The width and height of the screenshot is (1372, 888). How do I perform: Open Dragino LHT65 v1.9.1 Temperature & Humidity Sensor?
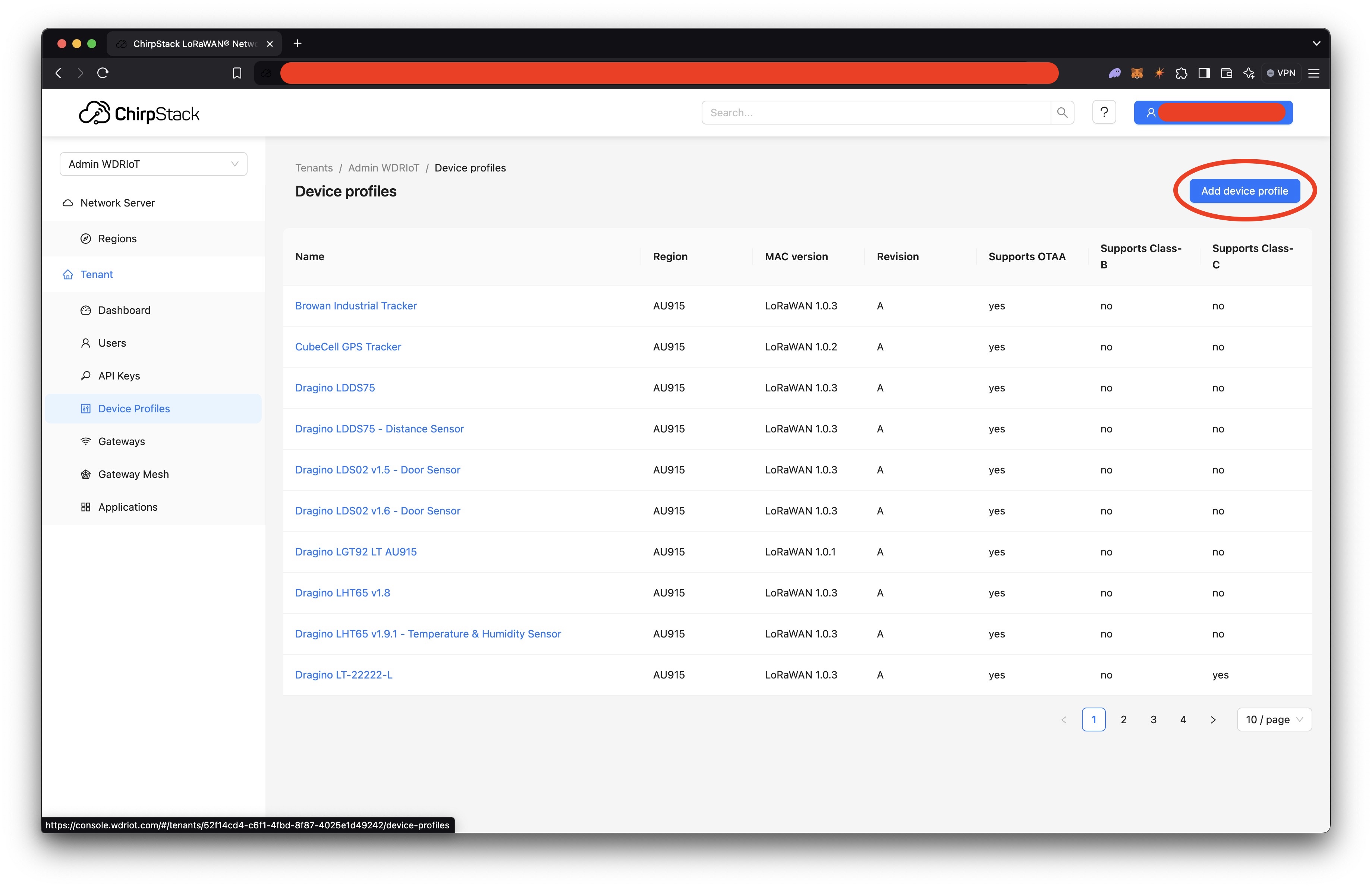click(428, 634)
